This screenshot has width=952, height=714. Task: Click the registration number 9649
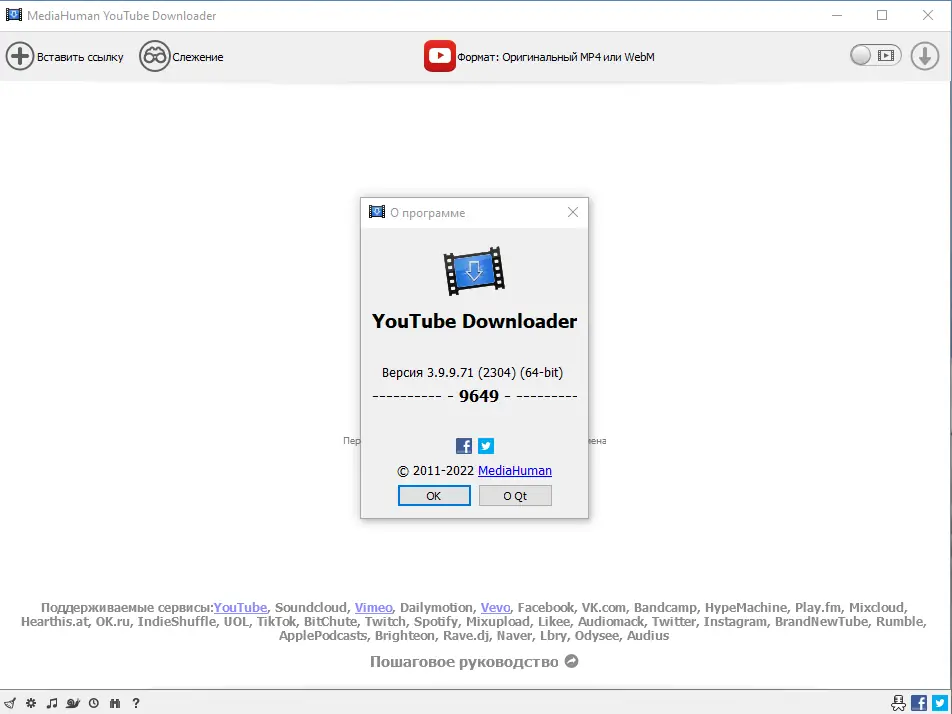(478, 396)
